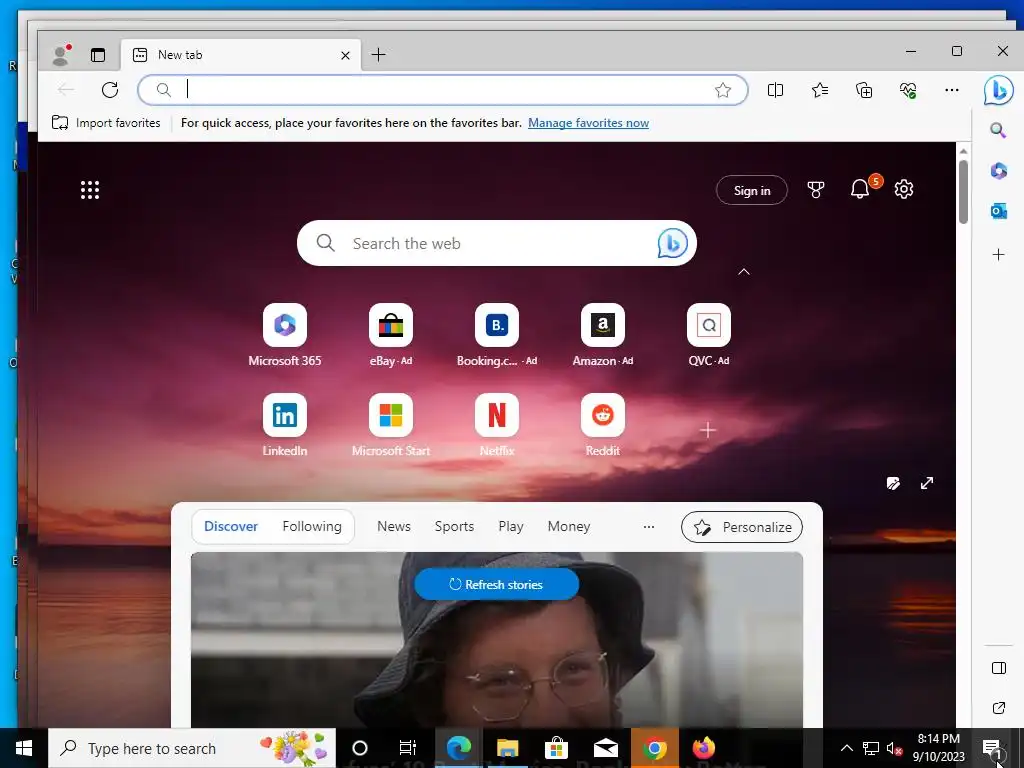
Task: Show more feed categories ellipsis
Action: click(648, 526)
